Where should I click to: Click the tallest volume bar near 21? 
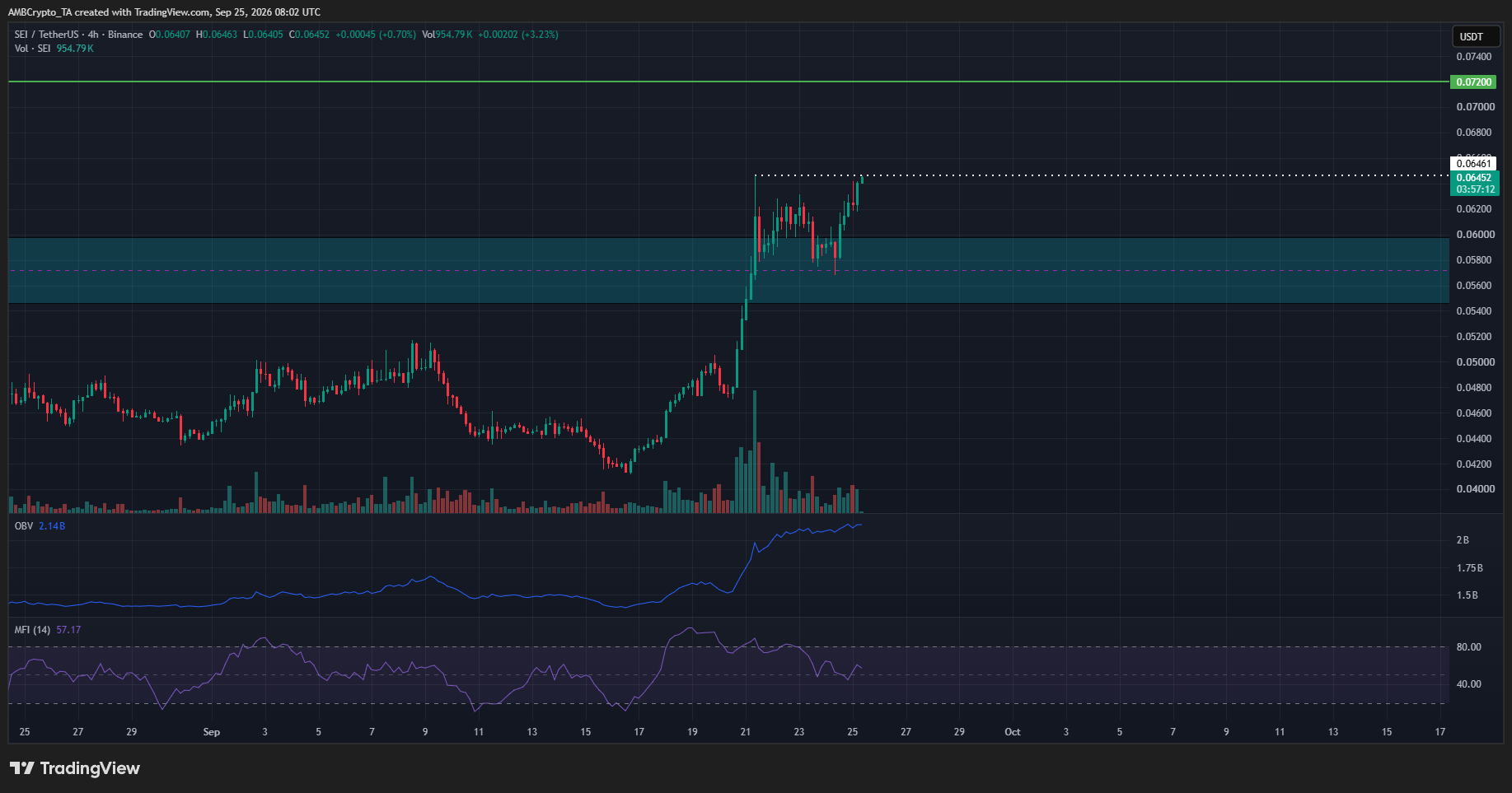(x=755, y=452)
